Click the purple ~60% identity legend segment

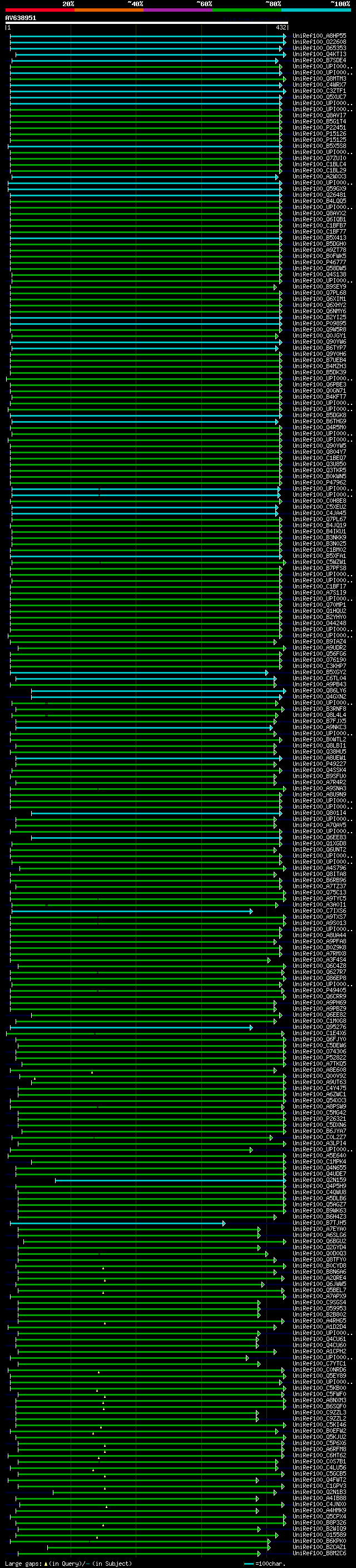[177, 10]
